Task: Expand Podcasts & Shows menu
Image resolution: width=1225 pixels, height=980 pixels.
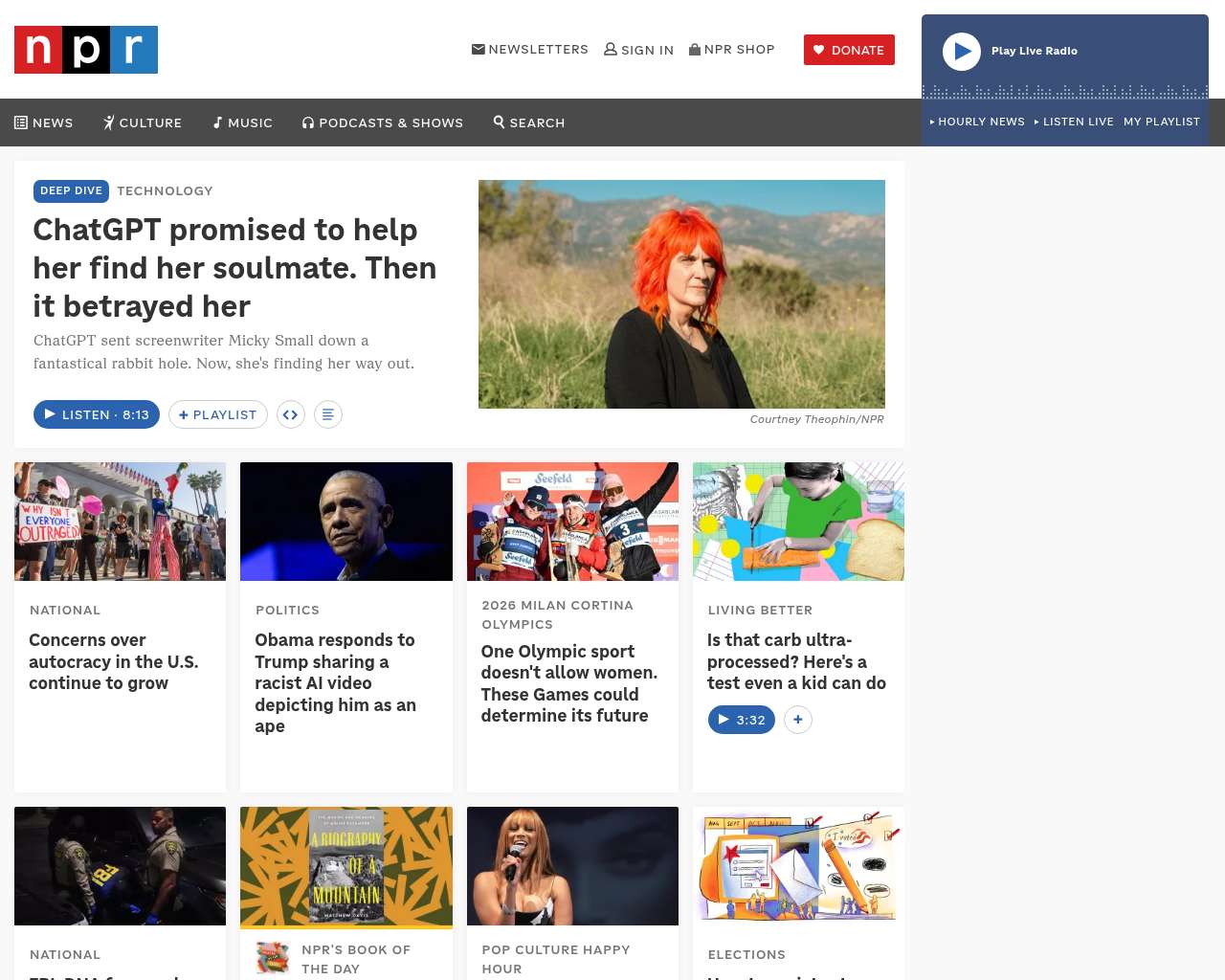Action: [383, 122]
